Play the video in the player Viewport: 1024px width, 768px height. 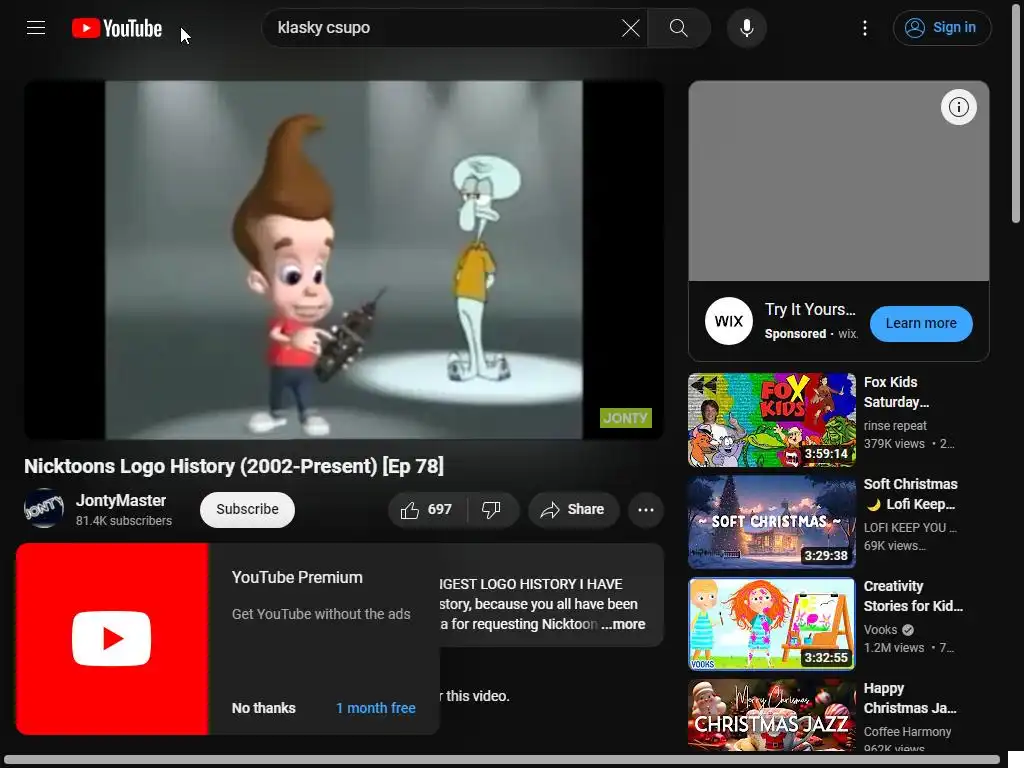(x=344, y=260)
